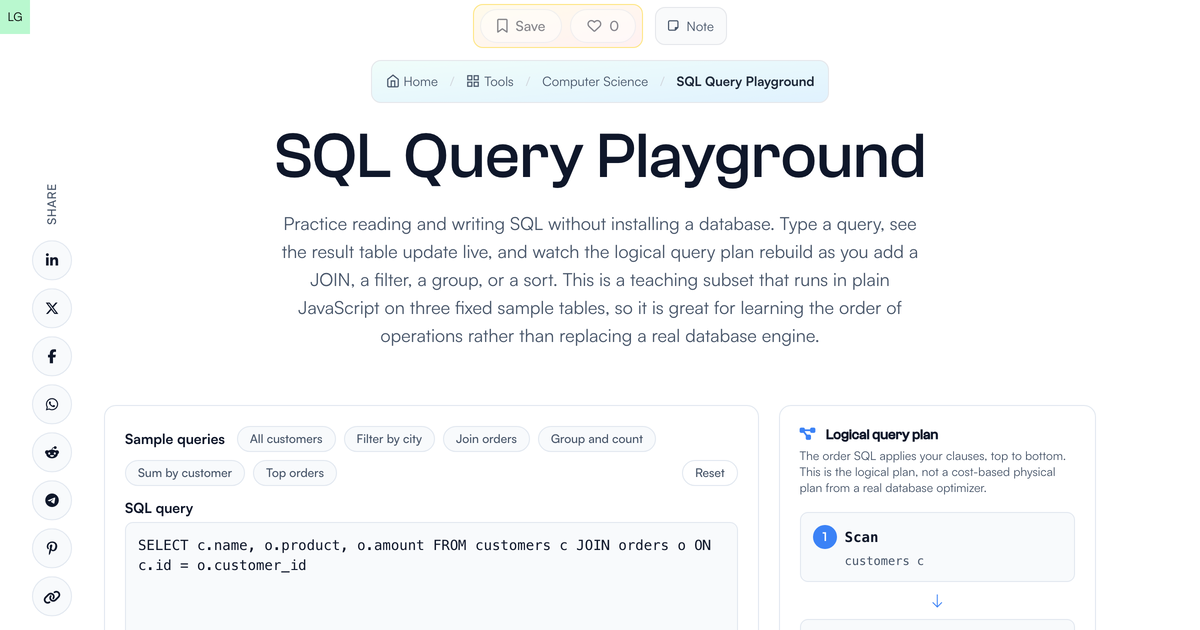Share on LinkedIn
Viewport: 1200px width, 630px height.
tap(52, 260)
